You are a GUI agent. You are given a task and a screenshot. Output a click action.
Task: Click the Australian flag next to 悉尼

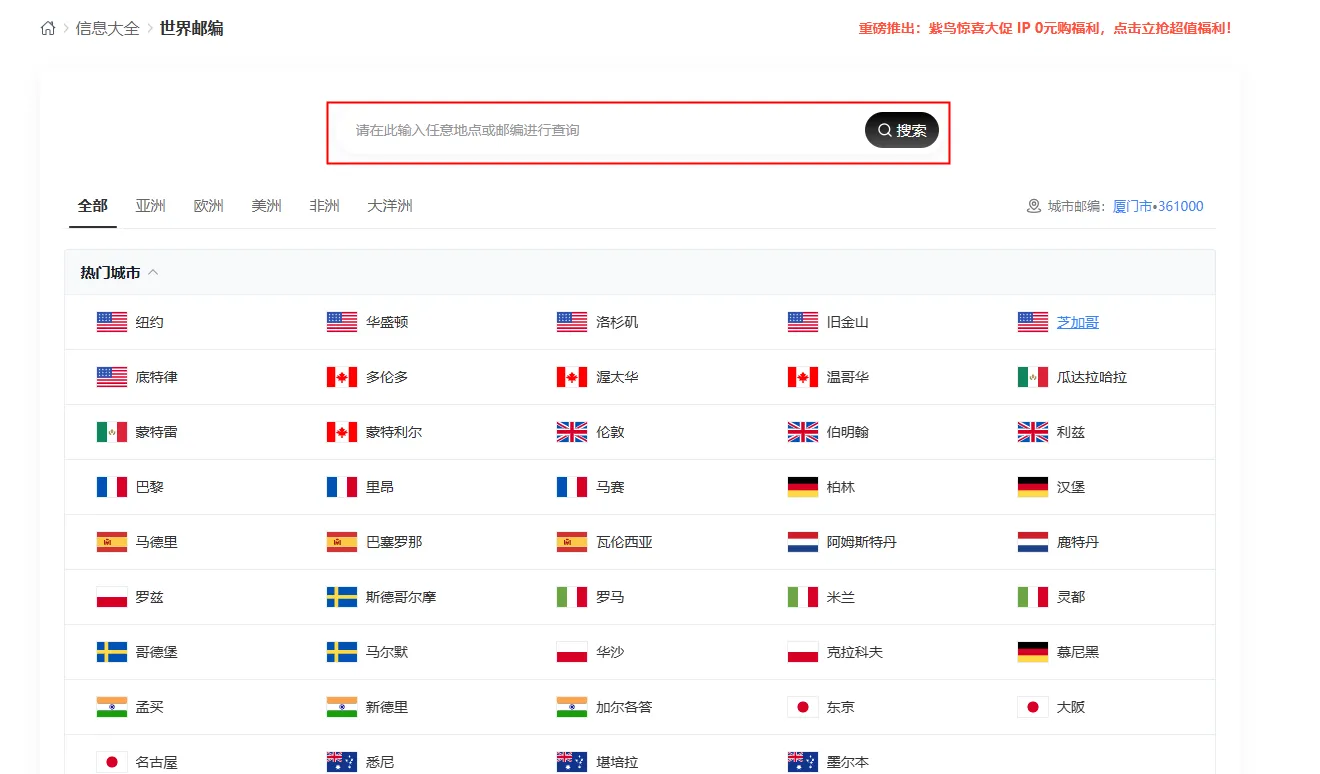342,762
